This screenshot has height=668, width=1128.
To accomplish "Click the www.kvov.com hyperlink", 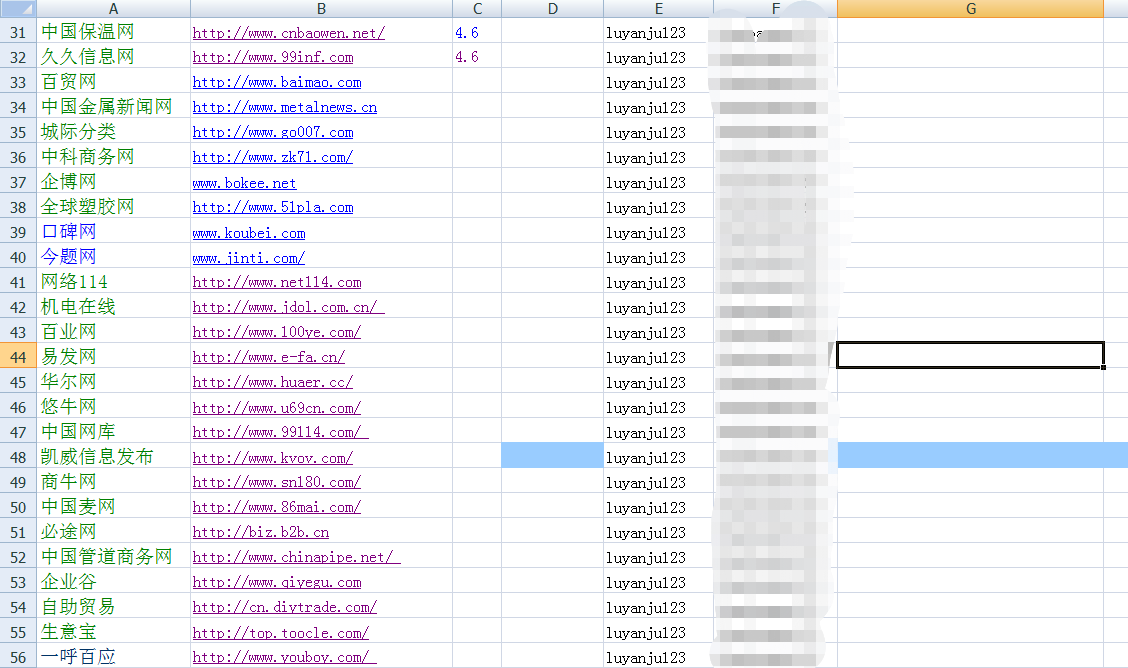I will pos(272,458).
